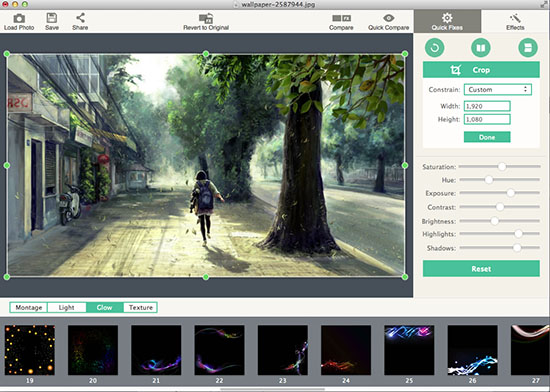This screenshot has width=550, height=392.
Task: Click the horizontal scrollbar under the thumbnails
Action: 272,389
